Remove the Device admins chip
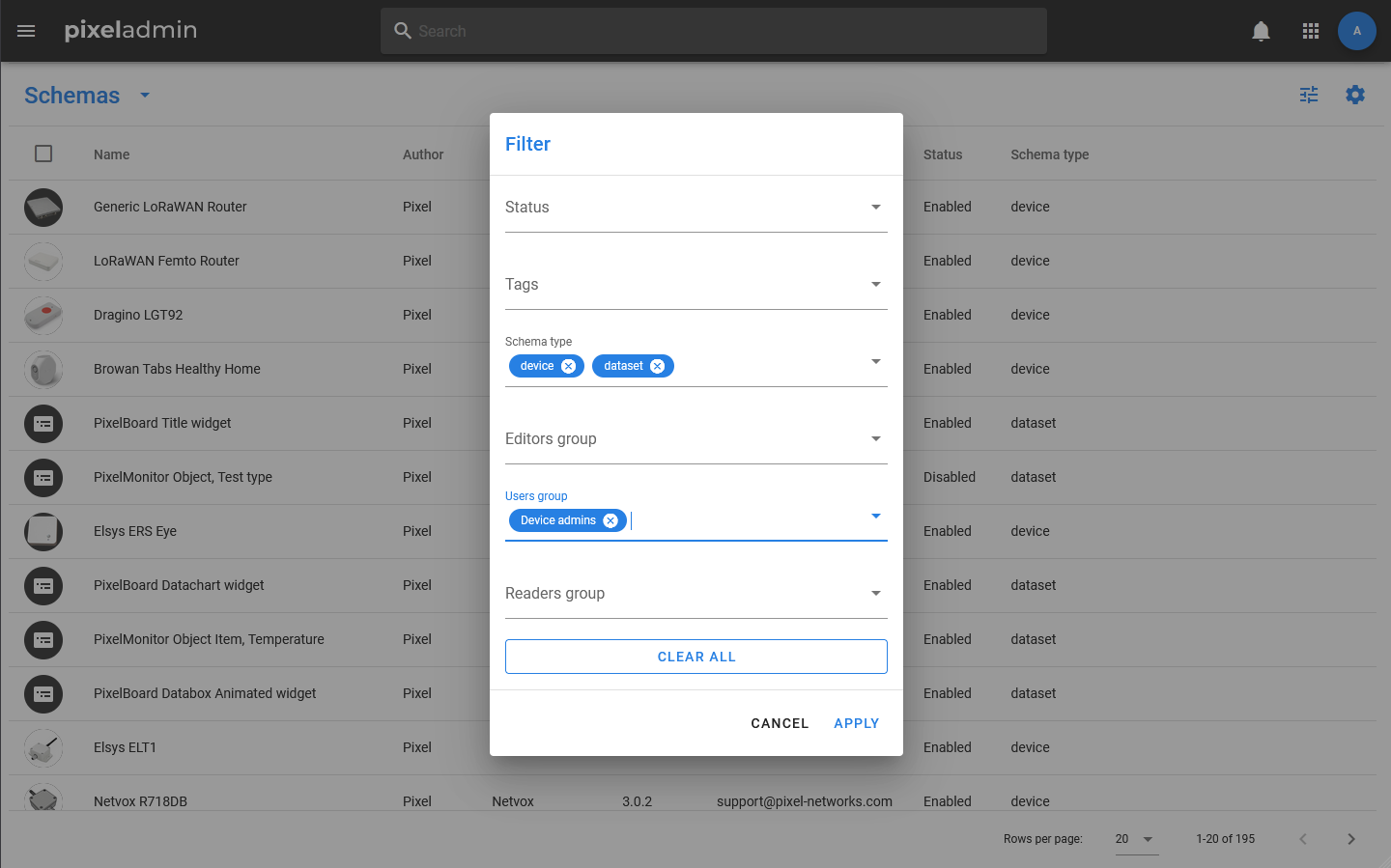1391x868 pixels. click(610, 520)
